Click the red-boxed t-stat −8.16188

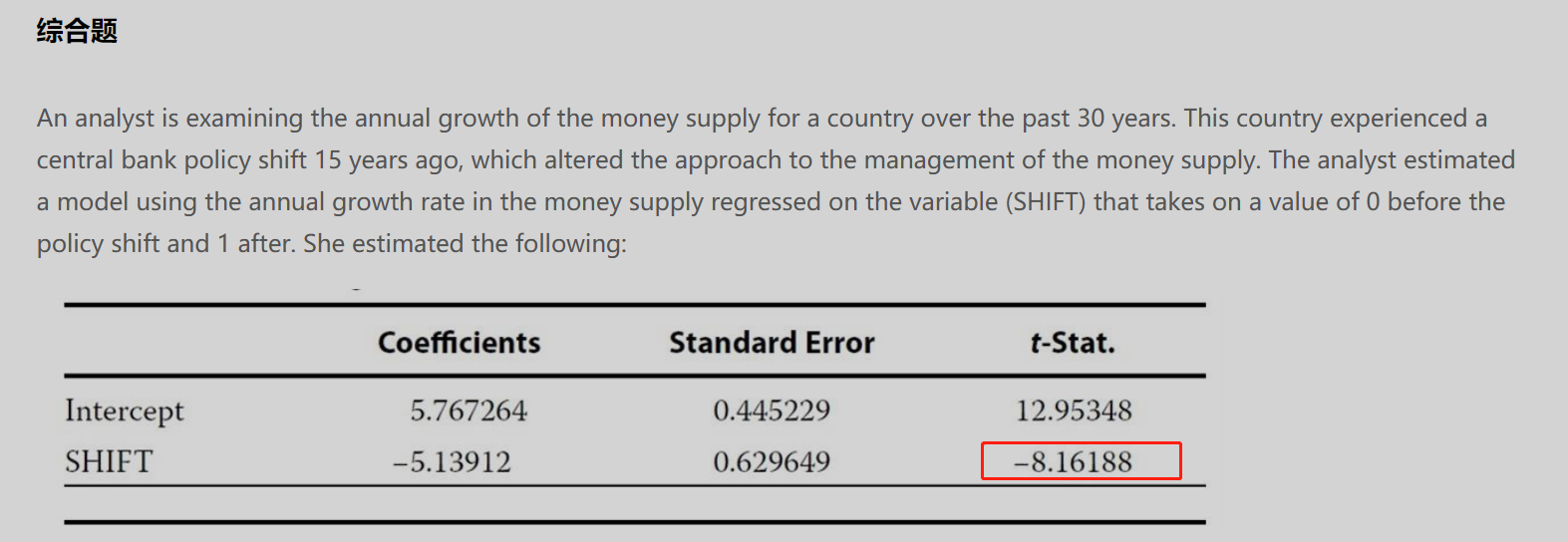click(x=1074, y=462)
